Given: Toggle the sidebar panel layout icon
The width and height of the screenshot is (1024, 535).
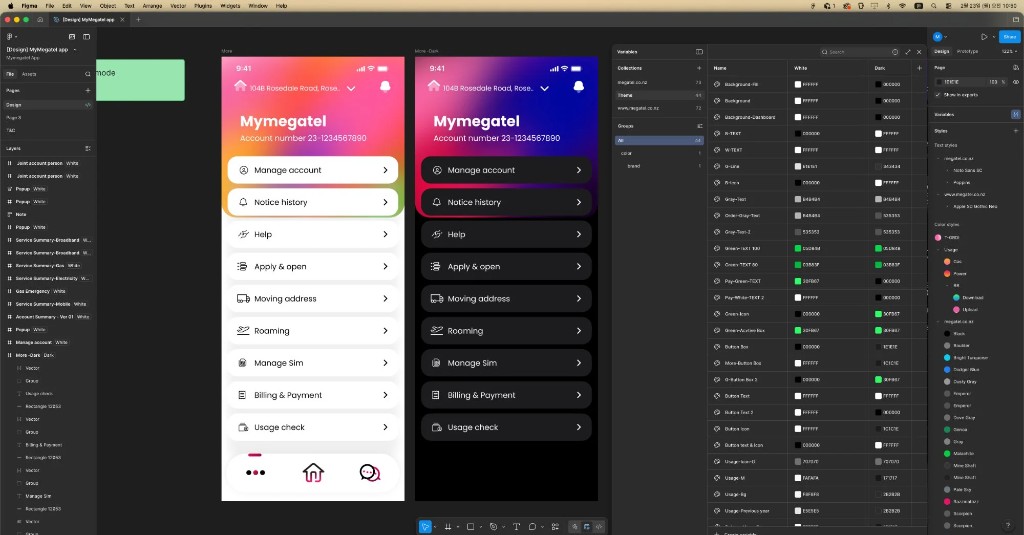Looking at the screenshot, I should point(86,37).
